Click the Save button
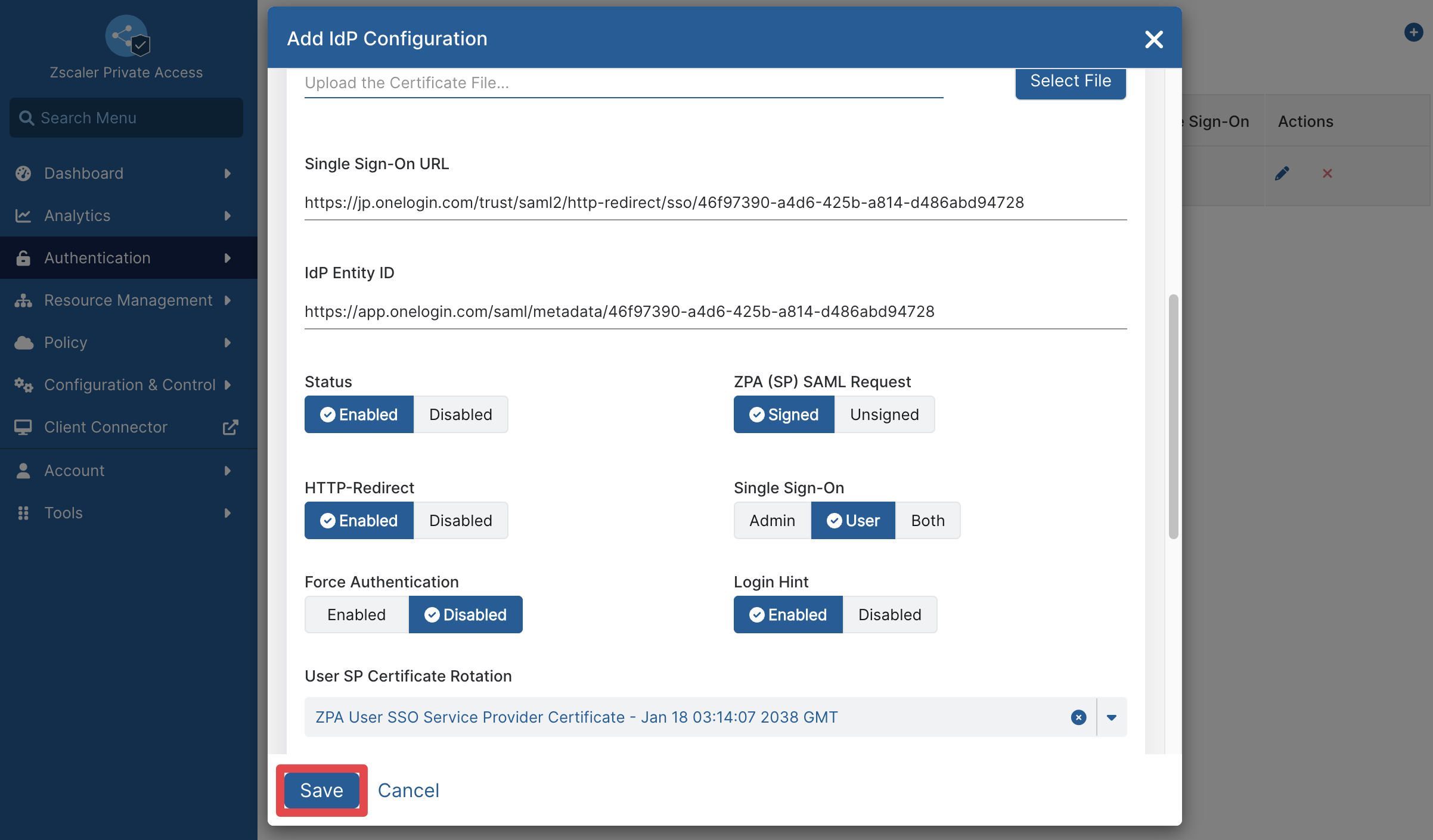The height and width of the screenshot is (840, 1433). pos(322,790)
